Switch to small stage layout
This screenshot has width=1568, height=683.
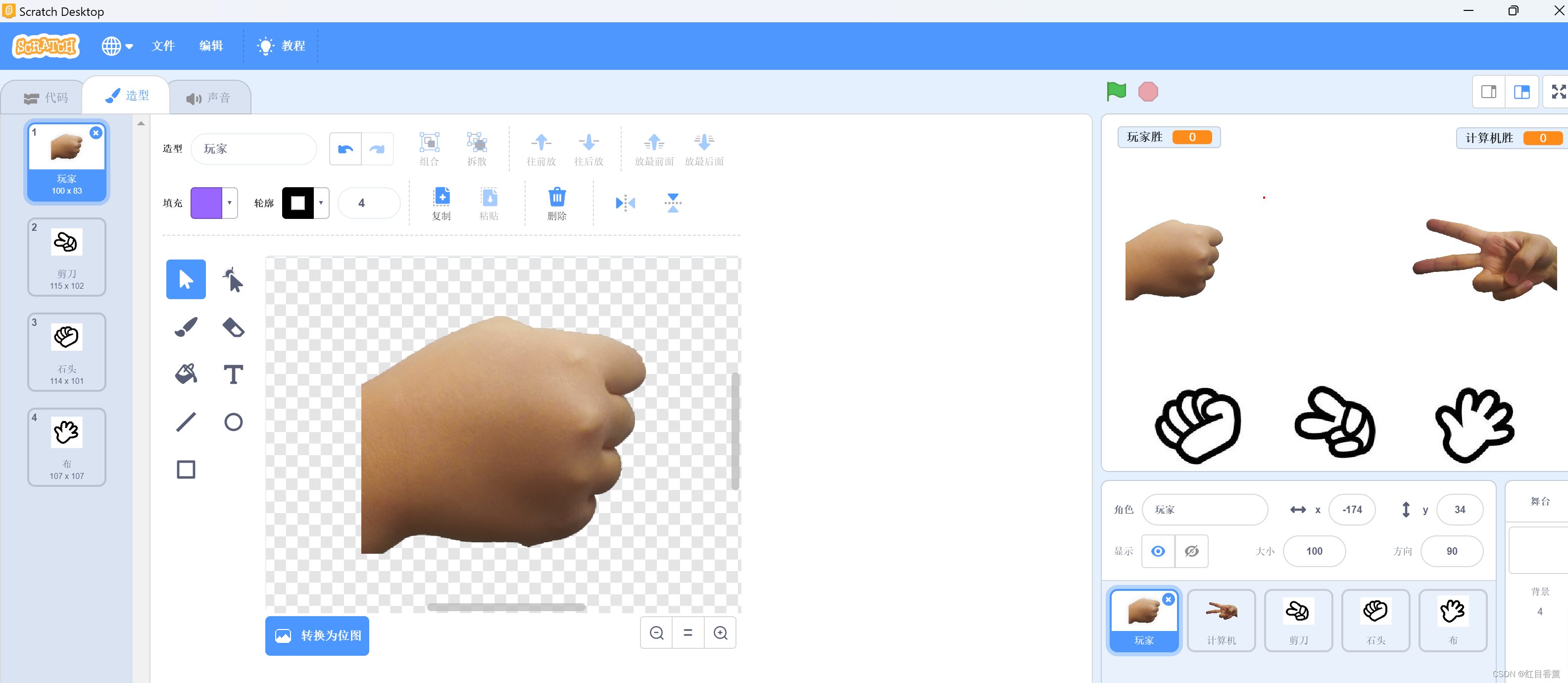(x=1488, y=92)
